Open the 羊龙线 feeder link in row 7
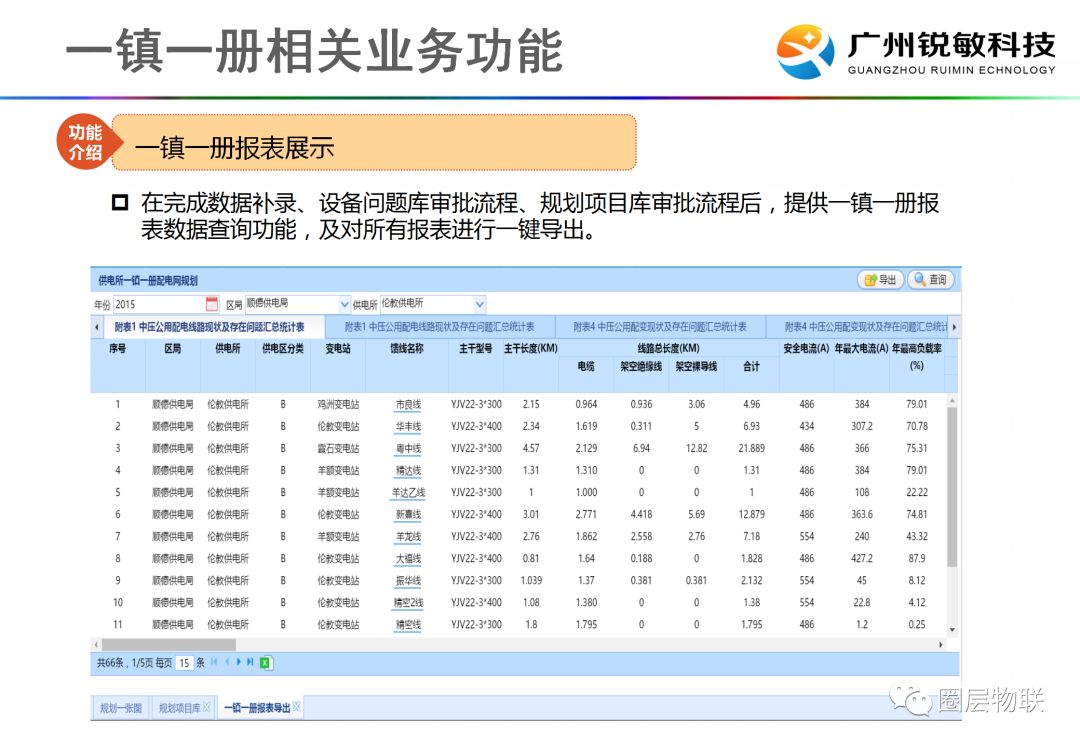The image size is (1080, 748). (x=408, y=537)
